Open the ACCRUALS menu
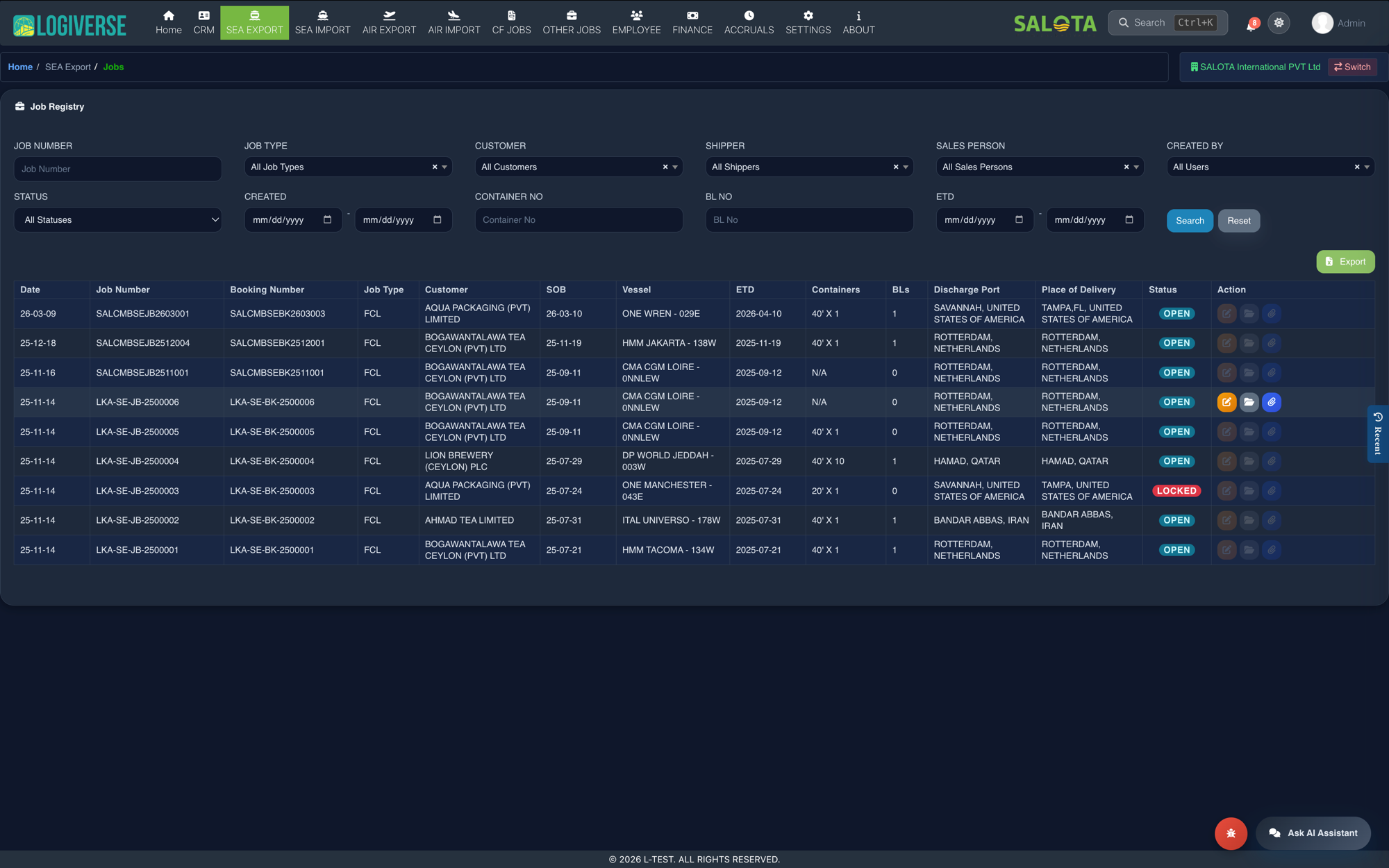The width and height of the screenshot is (1389, 868). pyautogui.click(x=749, y=23)
